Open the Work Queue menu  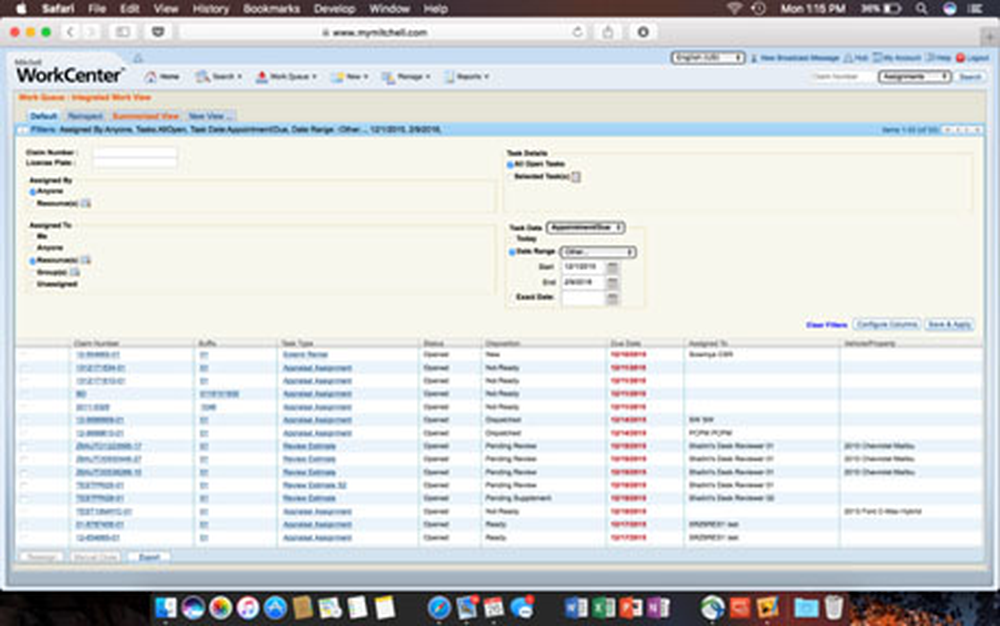pyautogui.click(x=286, y=76)
